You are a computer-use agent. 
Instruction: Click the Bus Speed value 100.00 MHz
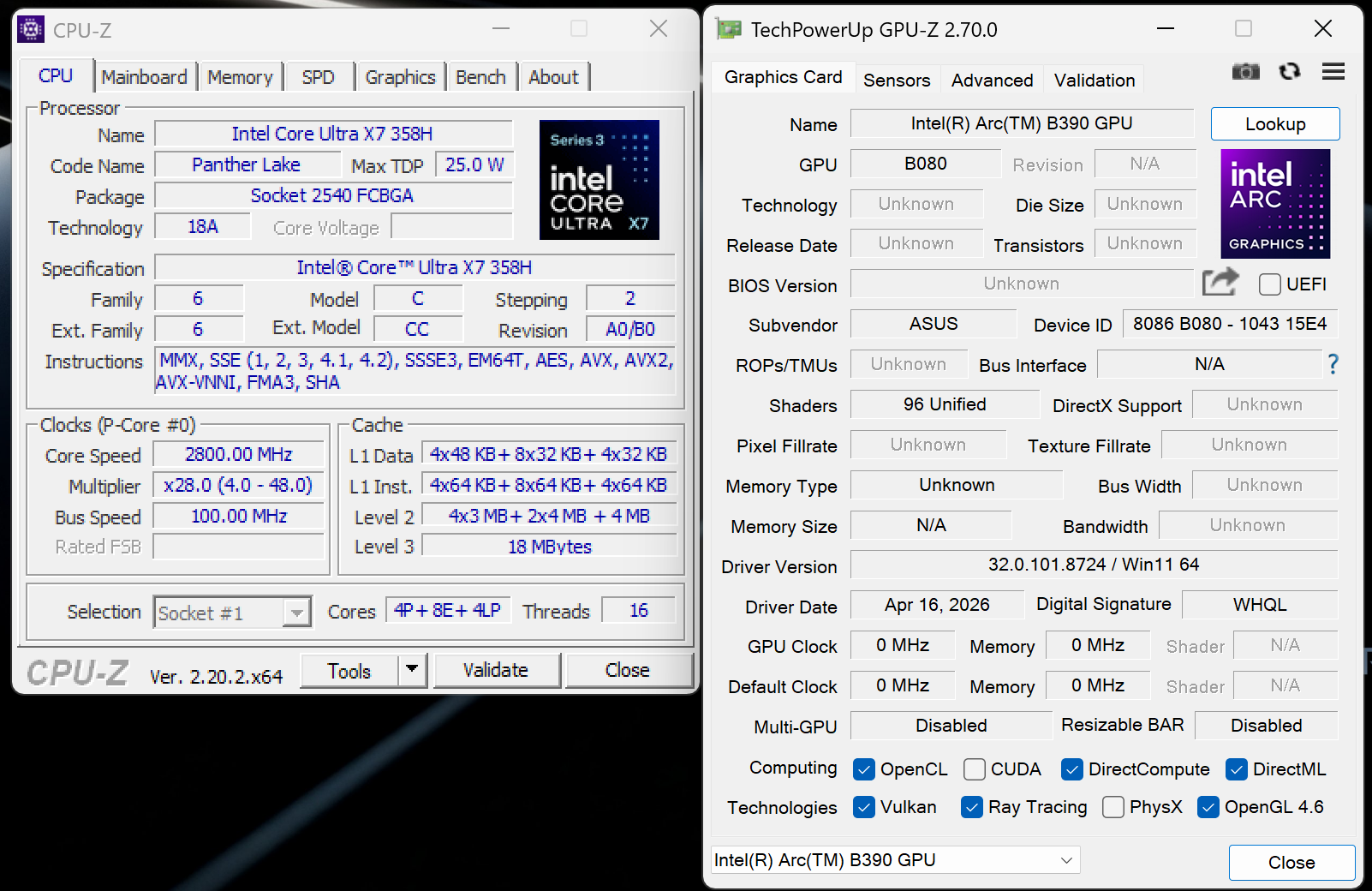tap(239, 516)
